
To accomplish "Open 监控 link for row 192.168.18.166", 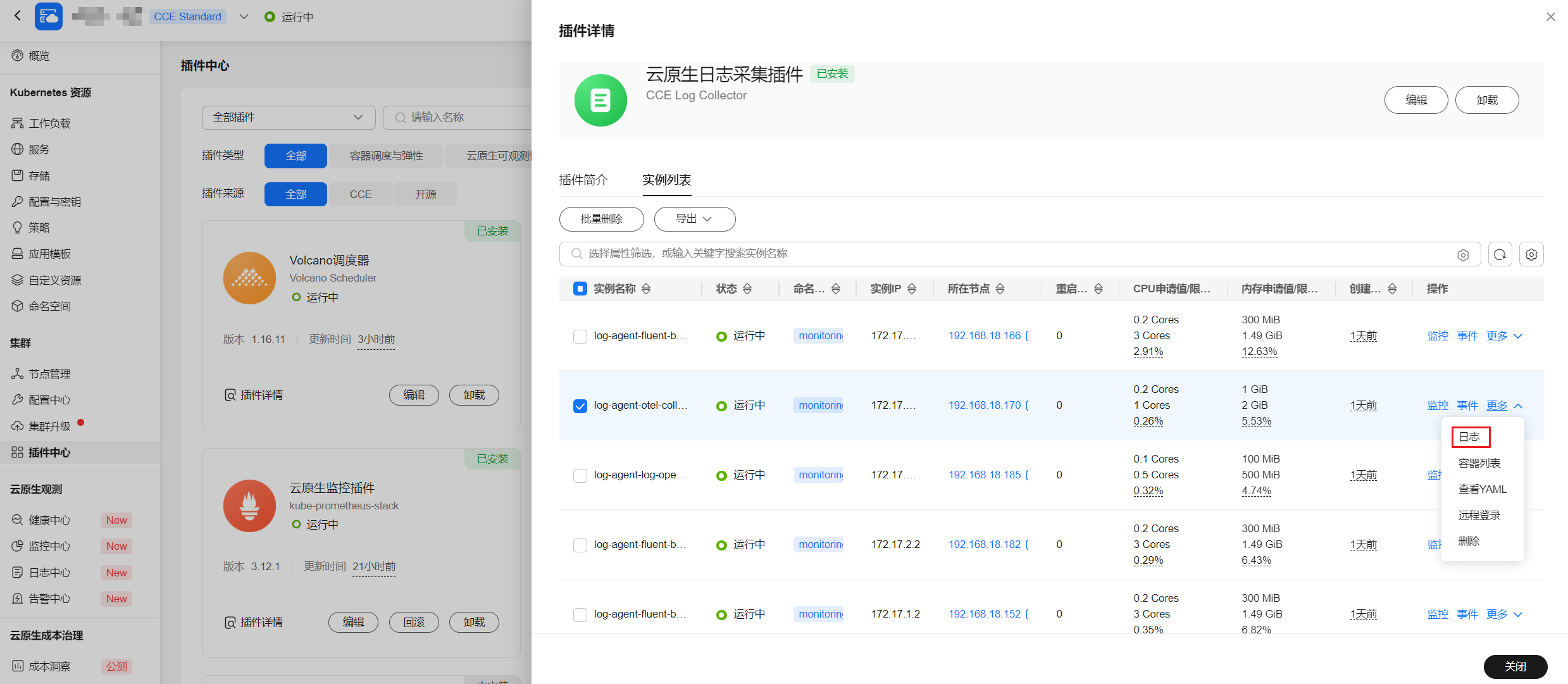I will point(1438,336).
